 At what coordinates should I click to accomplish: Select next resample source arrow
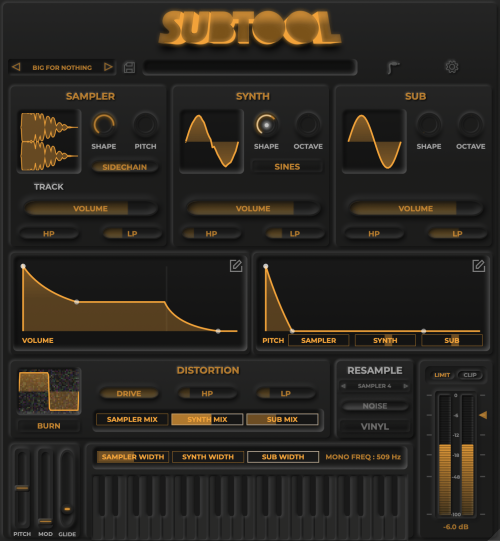tap(406, 386)
